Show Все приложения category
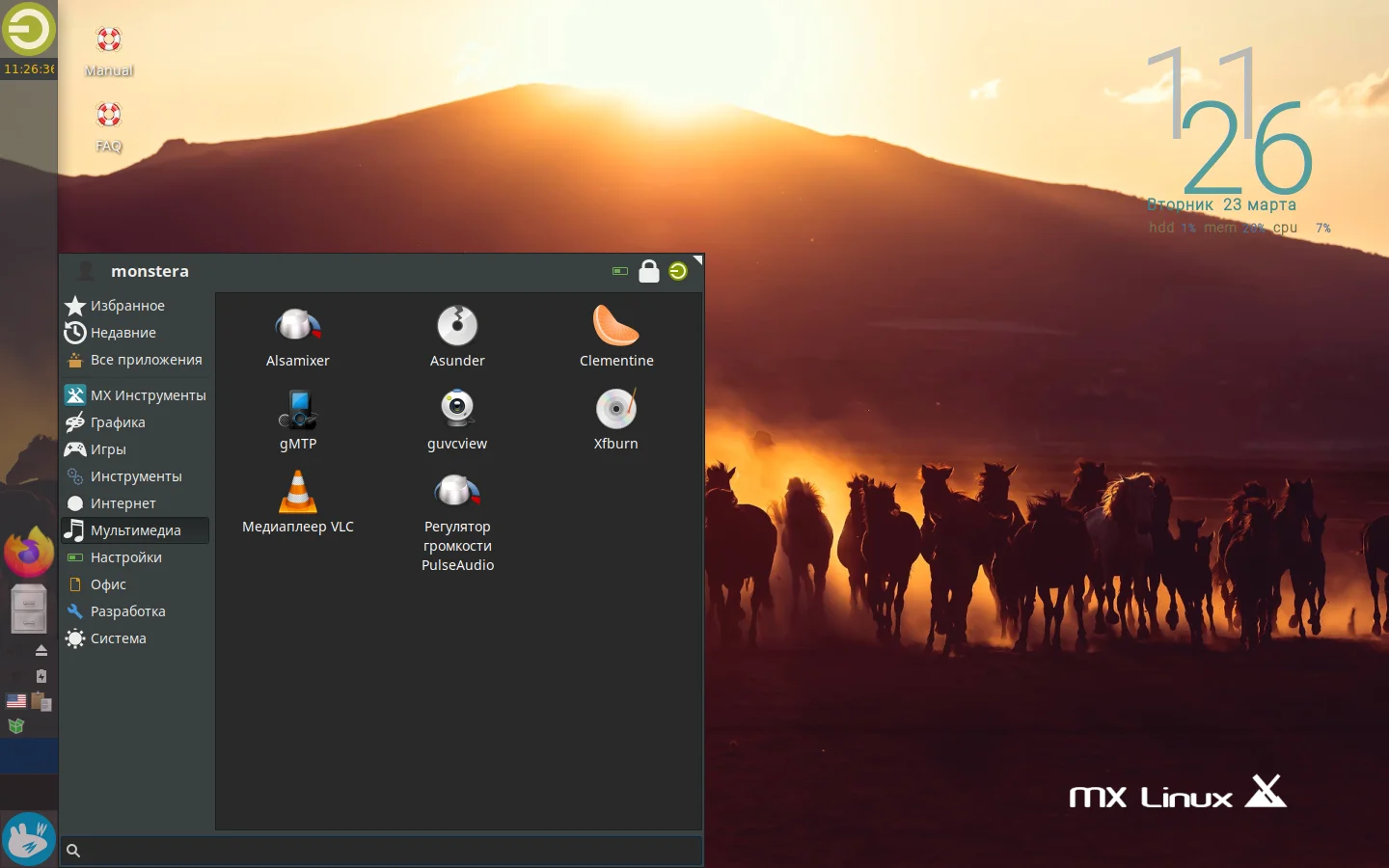 (136, 360)
